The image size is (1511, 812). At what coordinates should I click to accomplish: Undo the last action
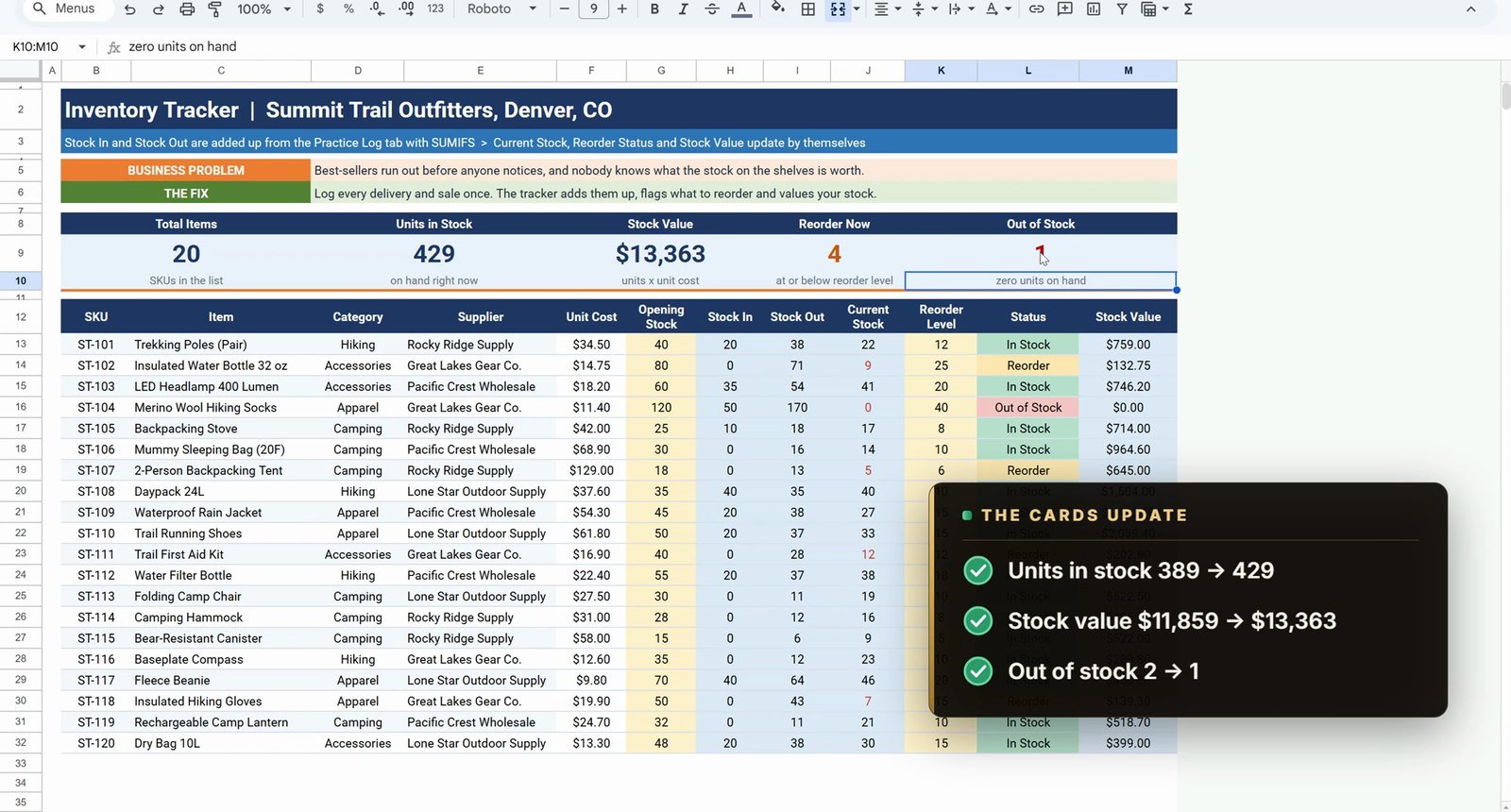coord(130,8)
